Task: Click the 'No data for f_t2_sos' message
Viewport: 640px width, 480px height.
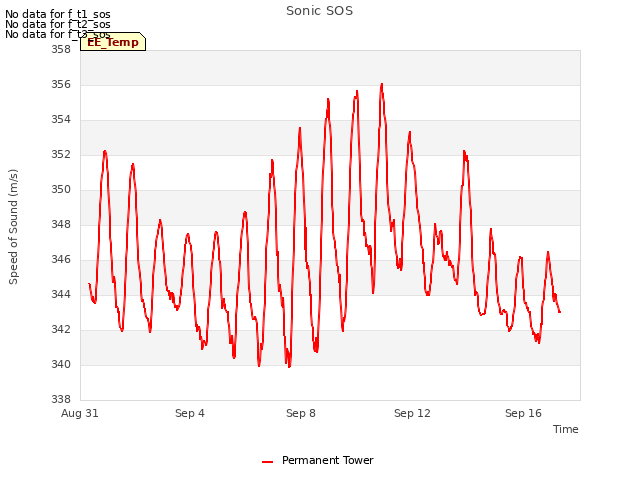Action: click(58, 24)
